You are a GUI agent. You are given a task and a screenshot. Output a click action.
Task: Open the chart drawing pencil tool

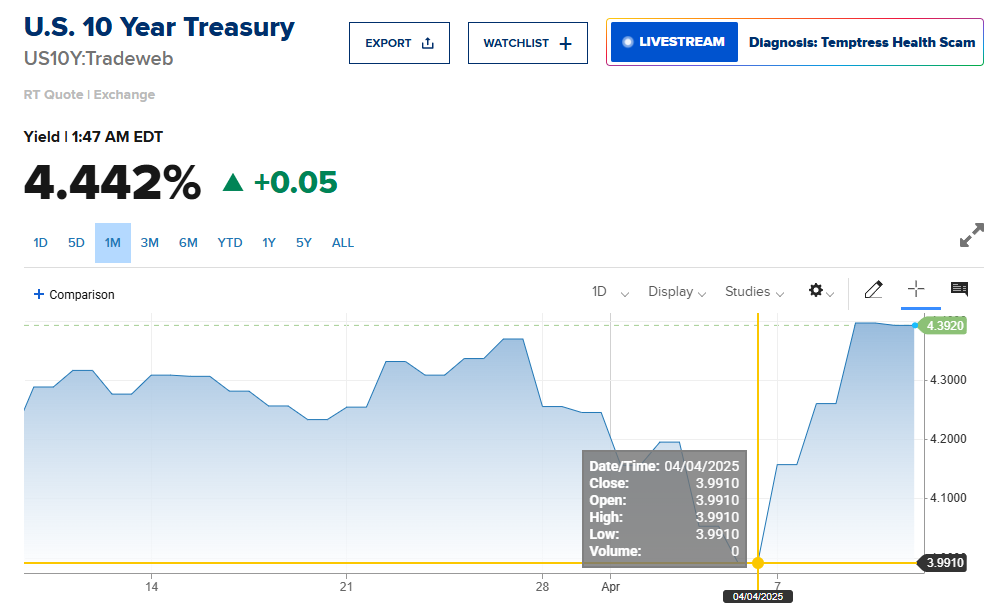pyautogui.click(x=873, y=290)
